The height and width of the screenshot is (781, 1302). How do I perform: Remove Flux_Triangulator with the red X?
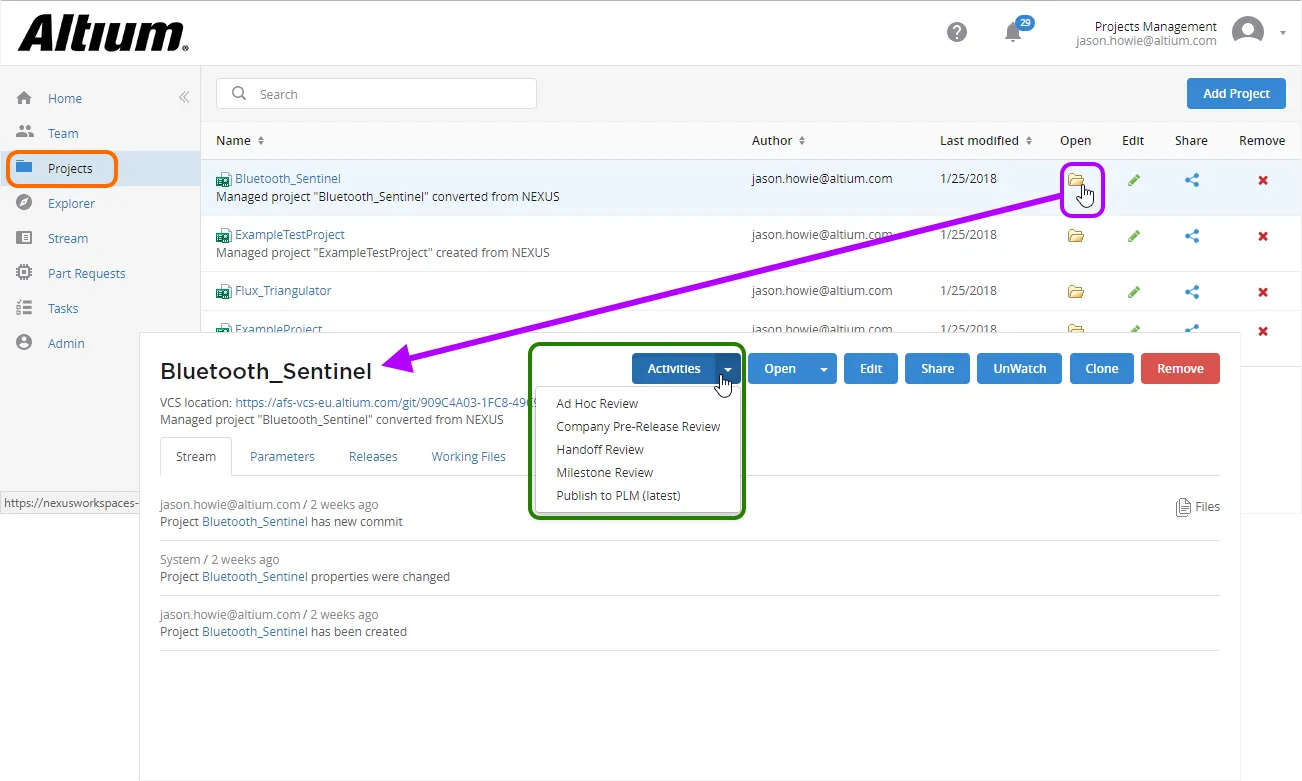[1263, 292]
